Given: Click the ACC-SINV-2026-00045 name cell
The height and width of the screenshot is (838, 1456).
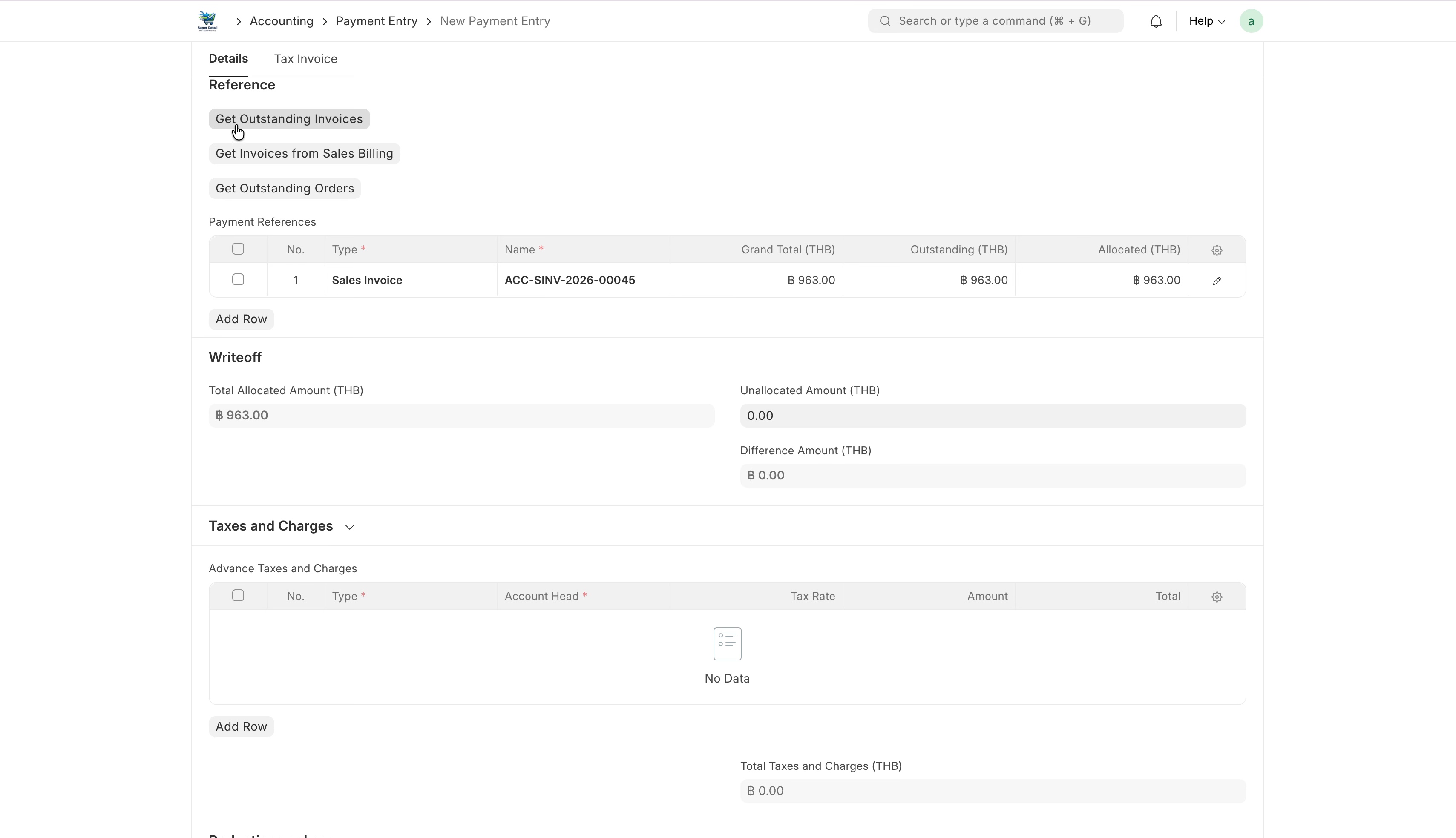Looking at the screenshot, I should point(583,280).
